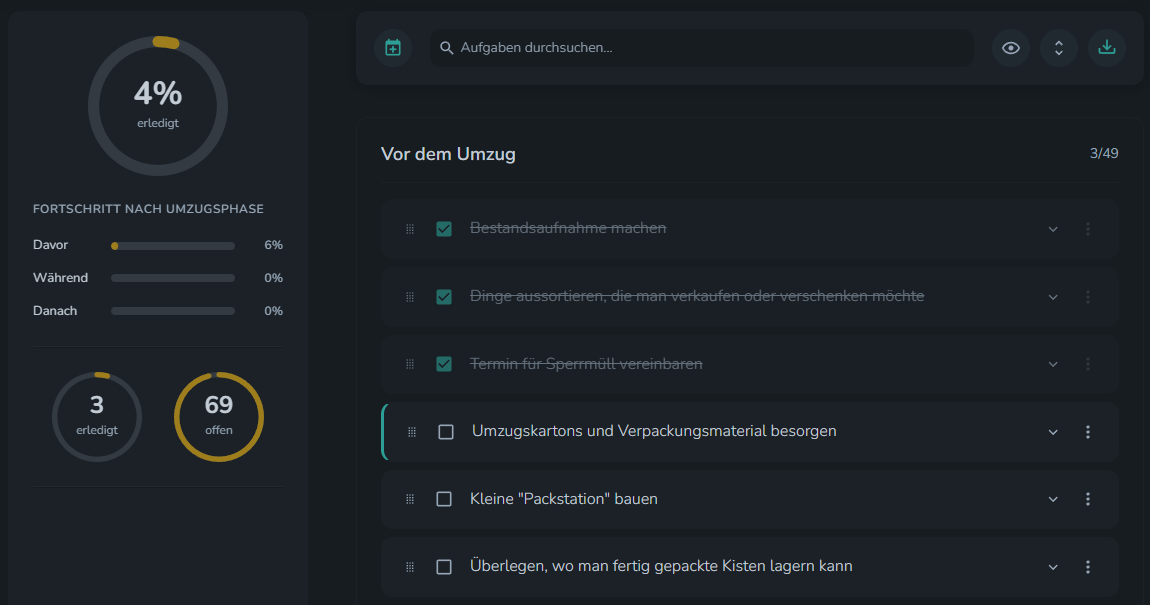The height and width of the screenshot is (605, 1150).
Task: Expand Umzugskartons und Verpackungsmaterial task details
Action: coord(1052,432)
